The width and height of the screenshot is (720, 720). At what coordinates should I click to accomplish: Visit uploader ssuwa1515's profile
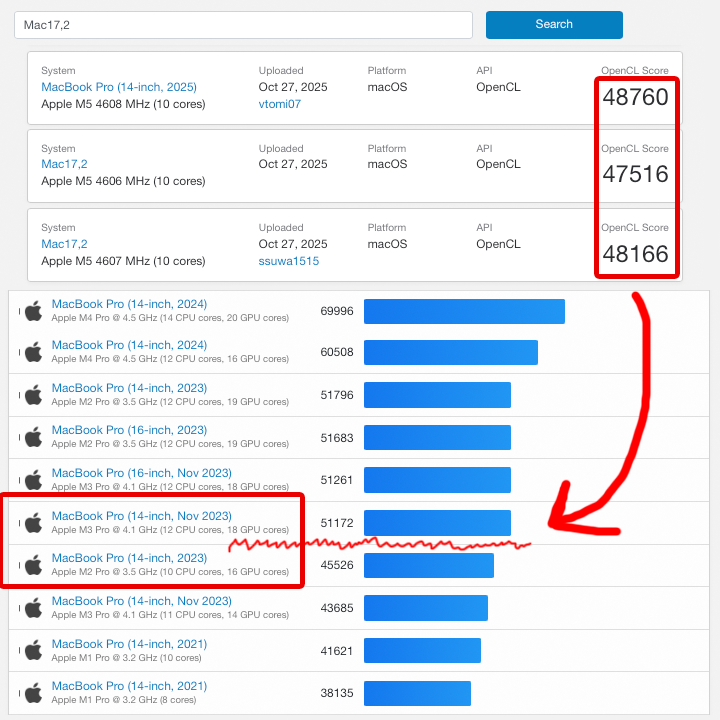pos(288,261)
